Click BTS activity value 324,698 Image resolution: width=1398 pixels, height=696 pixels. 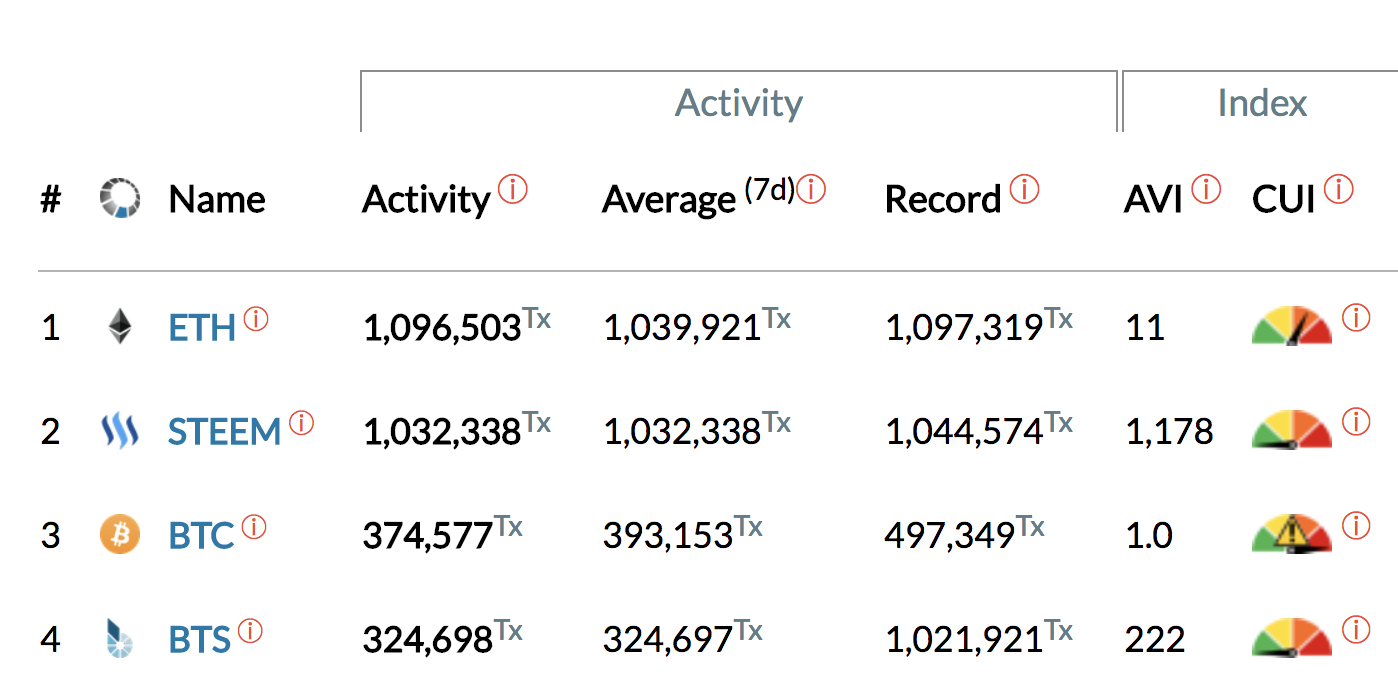click(428, 640)
